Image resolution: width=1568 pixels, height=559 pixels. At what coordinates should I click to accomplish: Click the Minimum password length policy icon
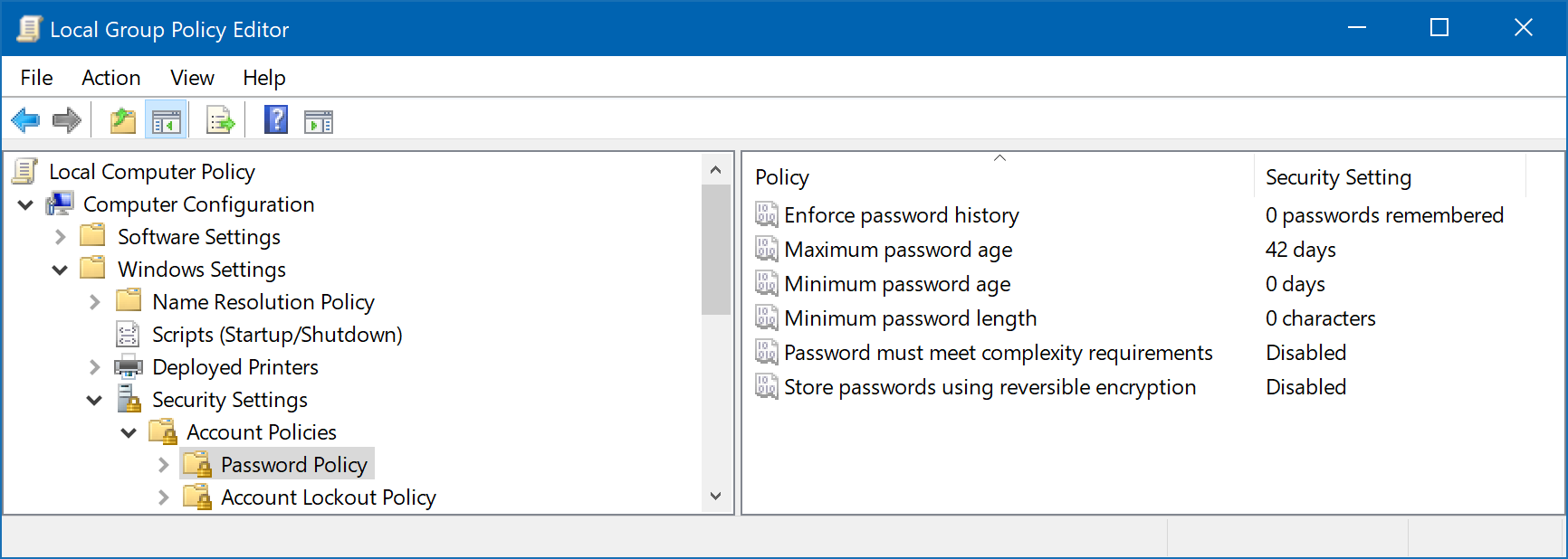767,317
